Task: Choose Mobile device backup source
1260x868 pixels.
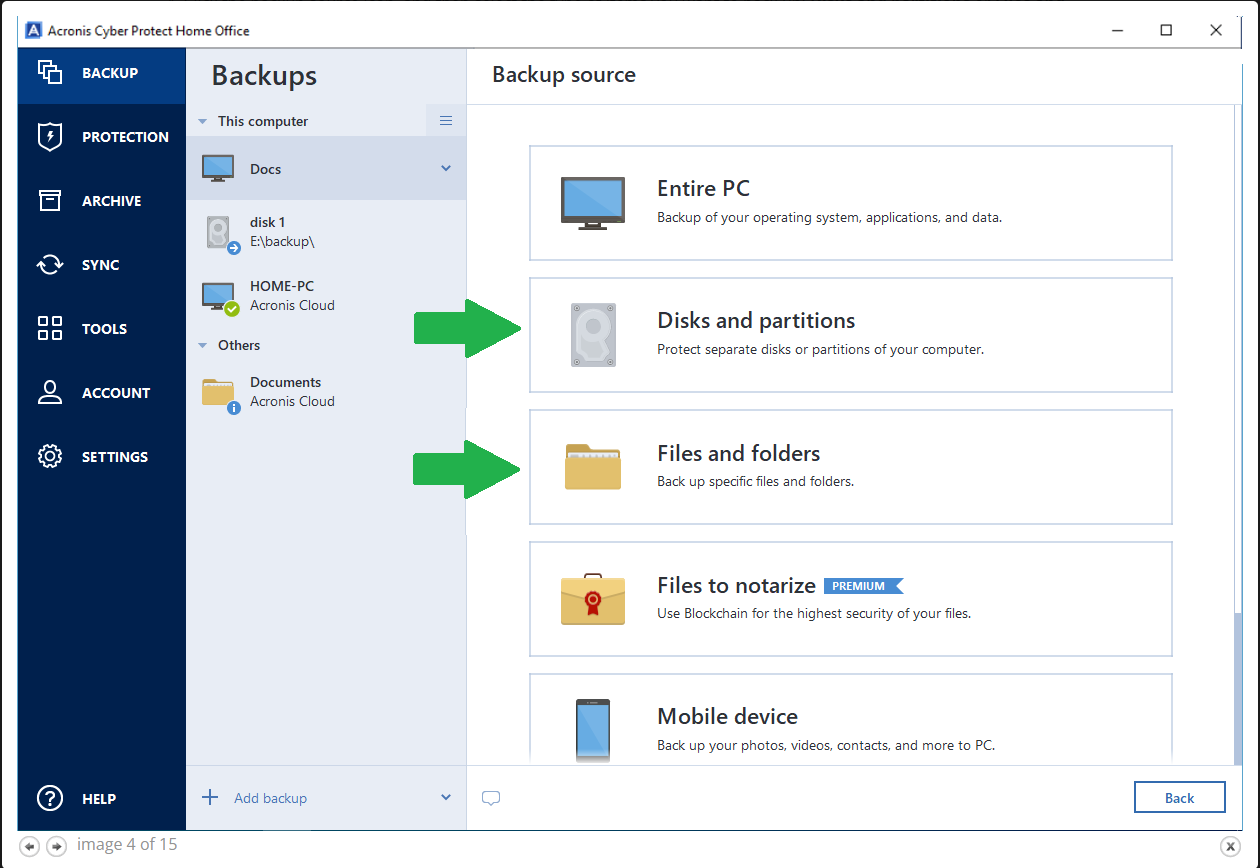Action: click(x=850, y=720)
